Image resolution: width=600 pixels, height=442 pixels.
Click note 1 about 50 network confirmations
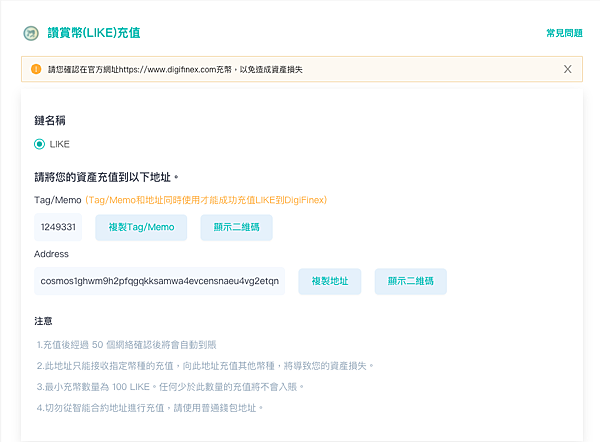pos(127,345)
